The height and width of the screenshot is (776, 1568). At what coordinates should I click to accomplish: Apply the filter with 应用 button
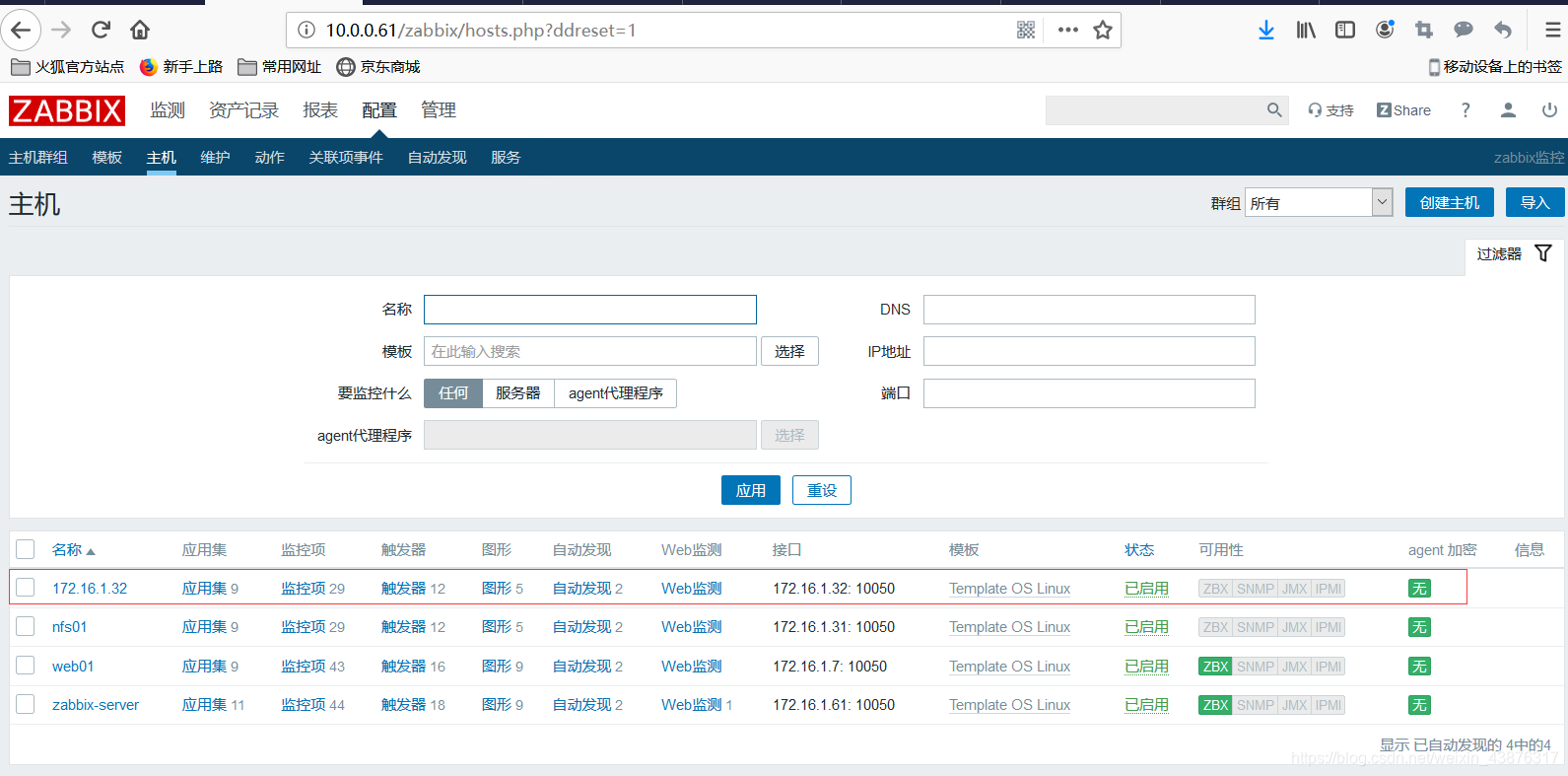point(751,490)
